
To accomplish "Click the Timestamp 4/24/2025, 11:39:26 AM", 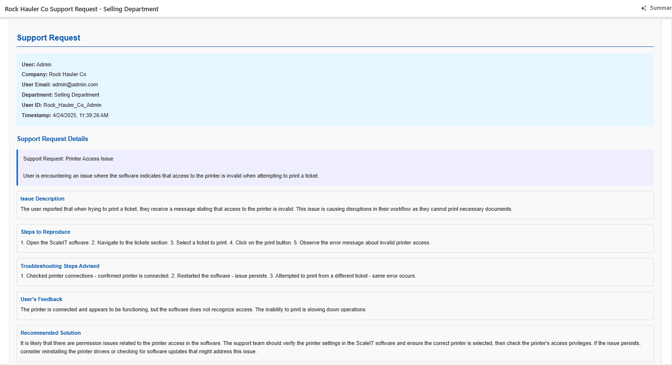I will (x=65, y=115).
